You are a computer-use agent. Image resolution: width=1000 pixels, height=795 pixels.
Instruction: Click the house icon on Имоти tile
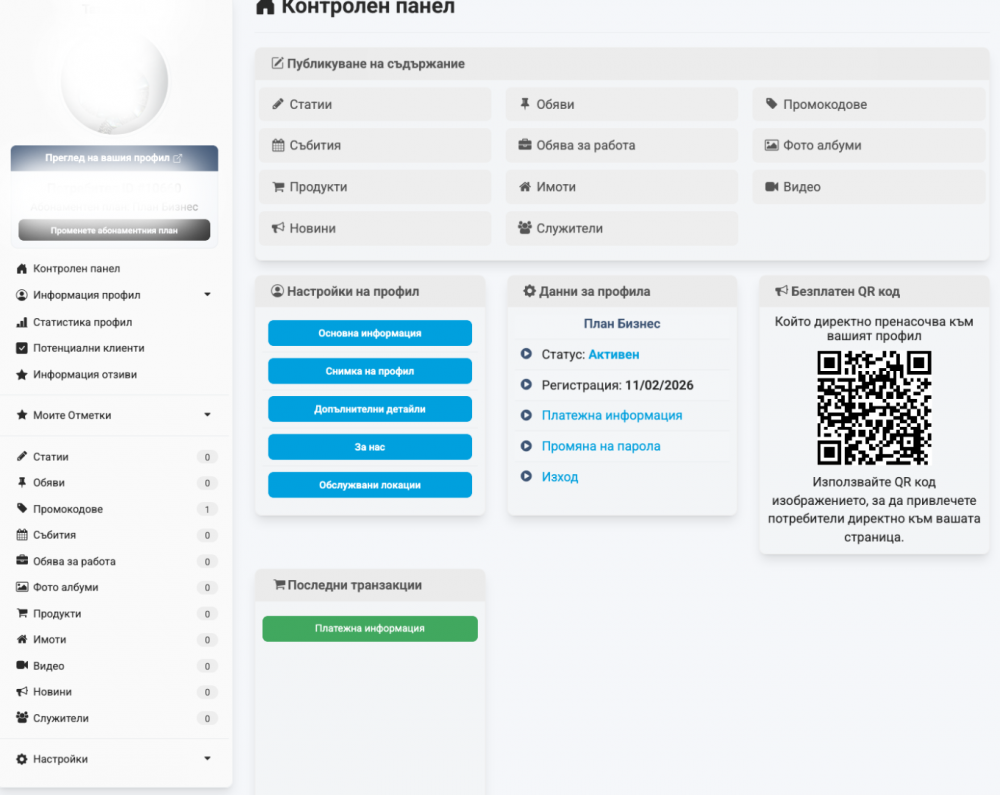tap(525, 187)
